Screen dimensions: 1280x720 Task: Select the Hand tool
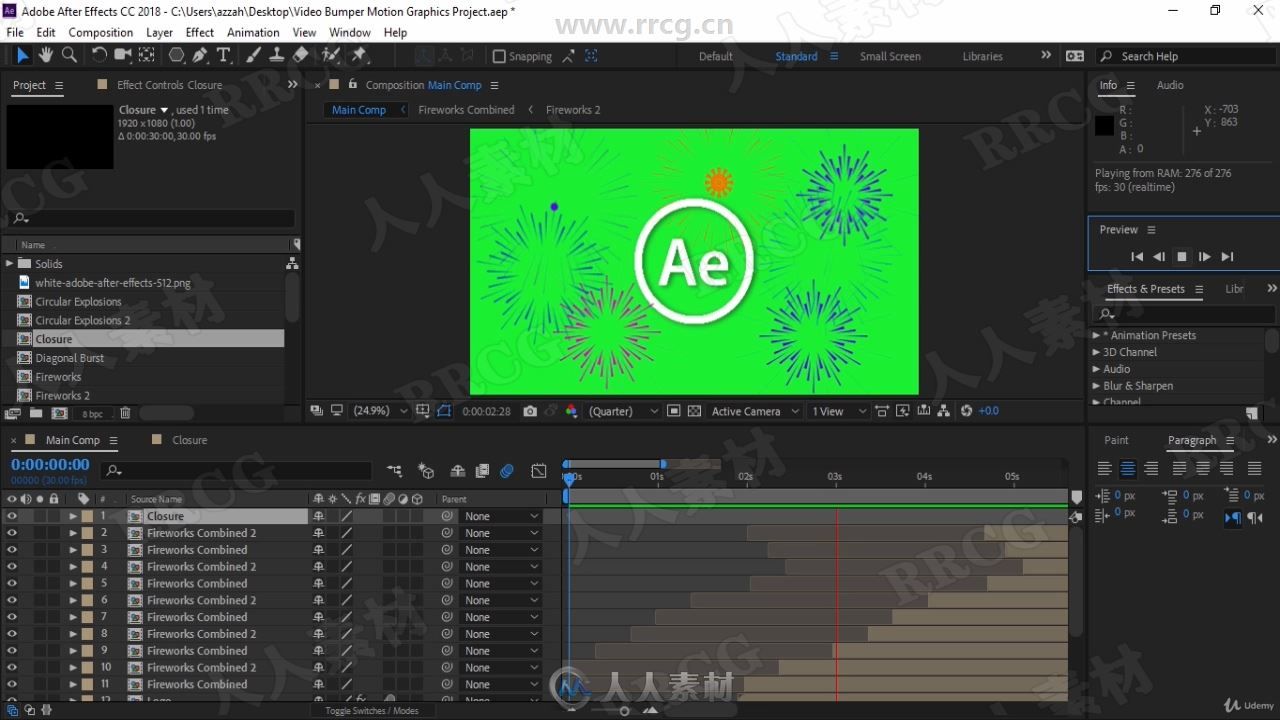pos(46,55)
